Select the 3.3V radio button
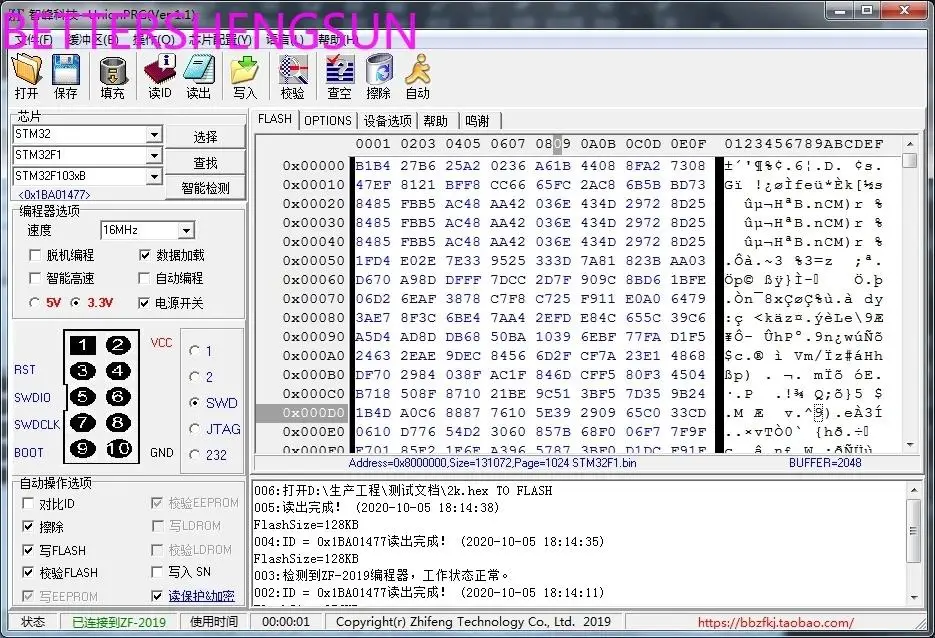The width and height of the screenshot is (935, 638). pos(75,303)
